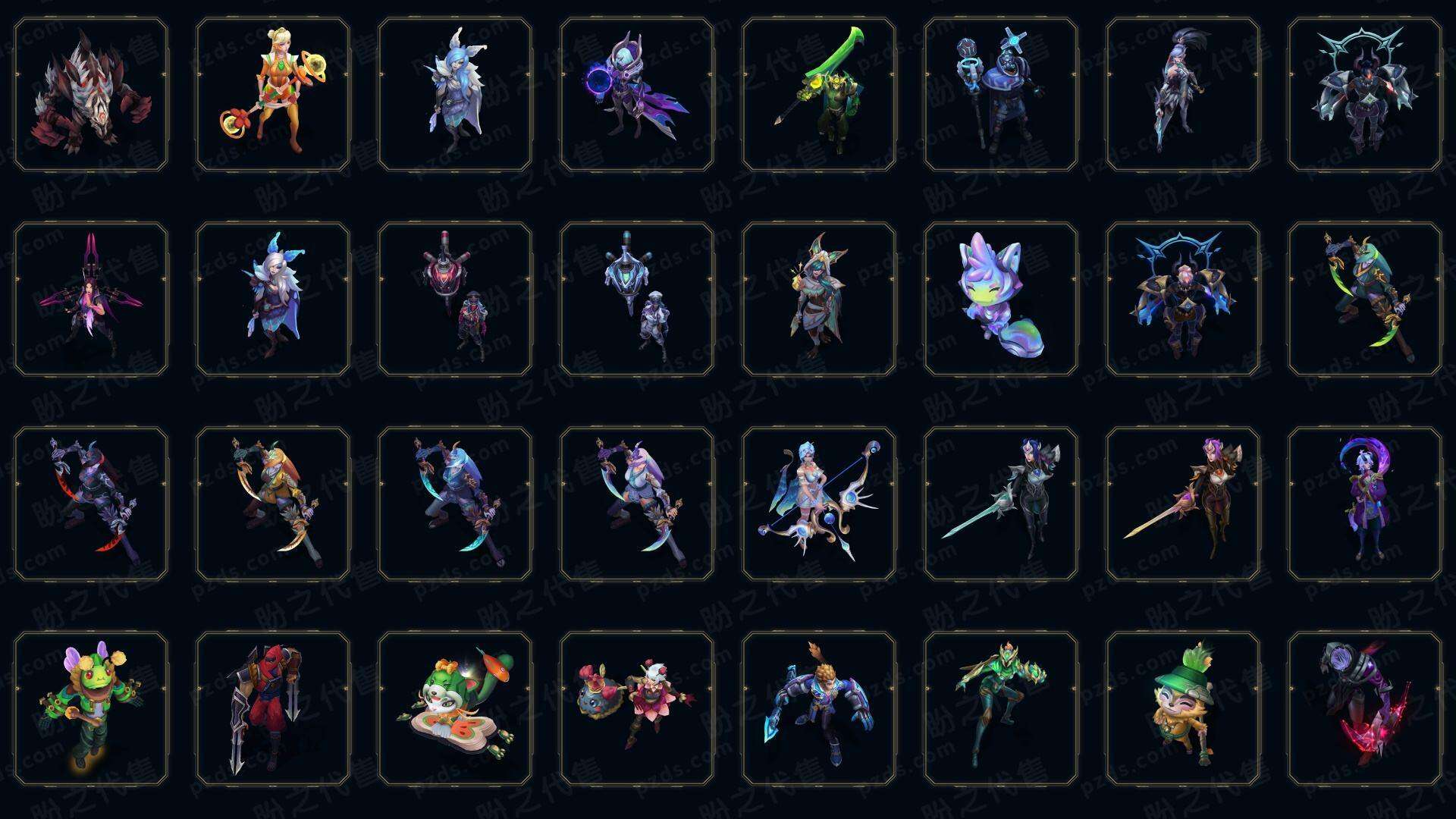The width and height of the screenshot is (1456, 819).
Task: Select the pink-purple winged blade girl tile
Action: click(x=91, y=300)
